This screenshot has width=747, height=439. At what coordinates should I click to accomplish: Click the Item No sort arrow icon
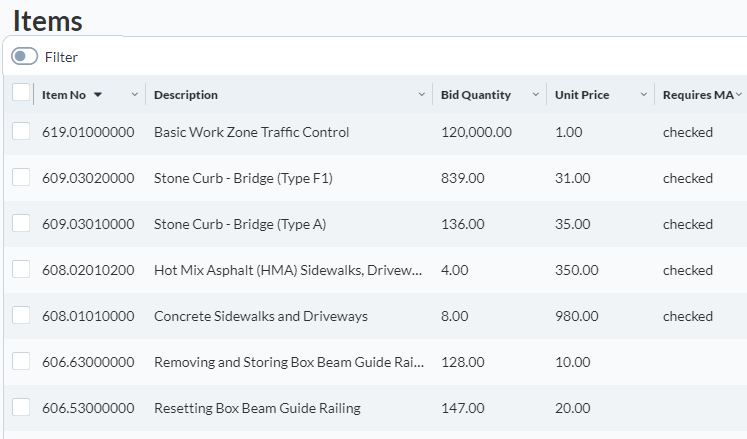(x=98, y=95)
